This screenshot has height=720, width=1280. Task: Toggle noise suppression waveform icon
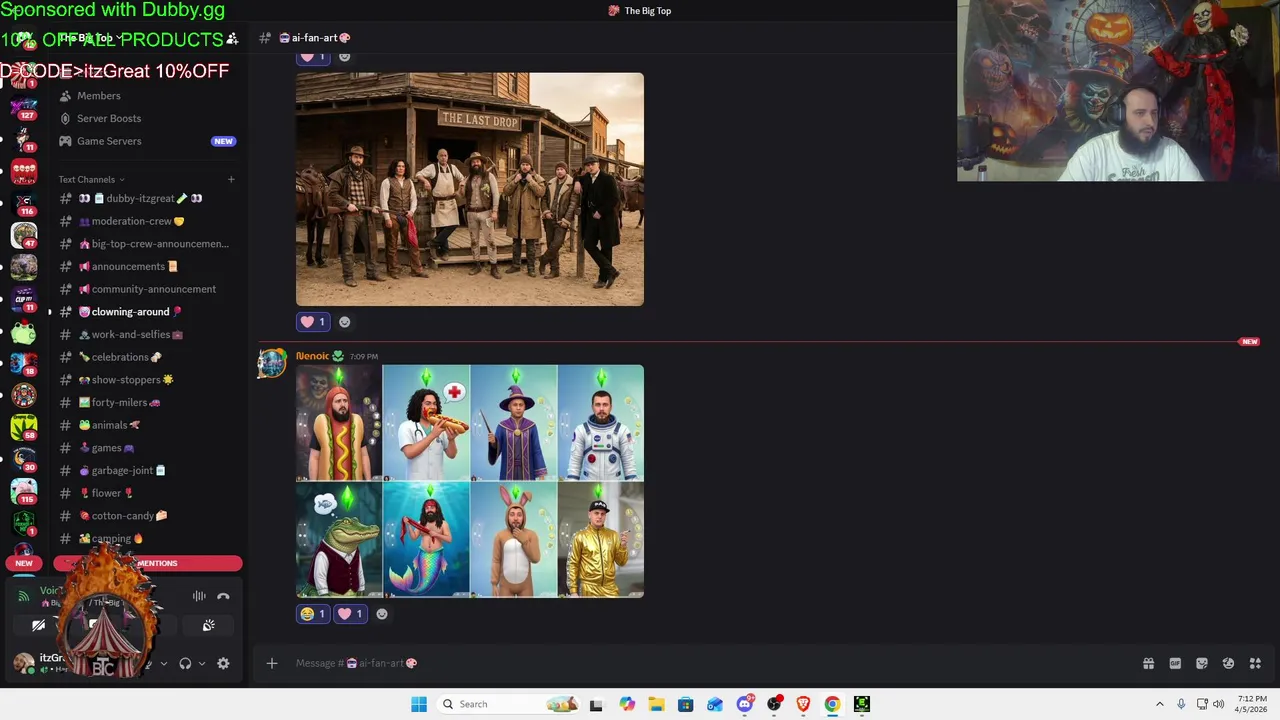(199, 596)
